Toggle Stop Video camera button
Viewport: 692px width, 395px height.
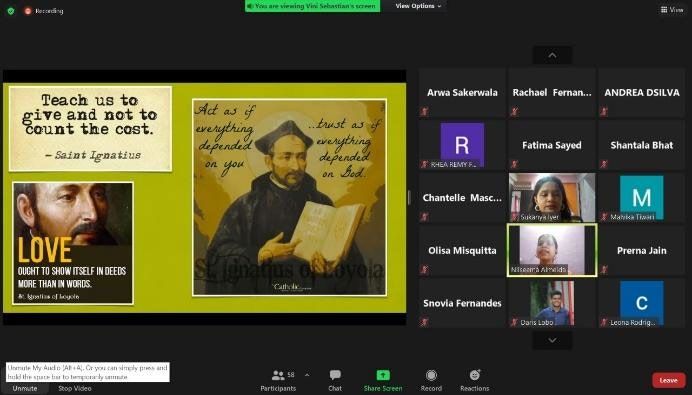pos(75,388)
